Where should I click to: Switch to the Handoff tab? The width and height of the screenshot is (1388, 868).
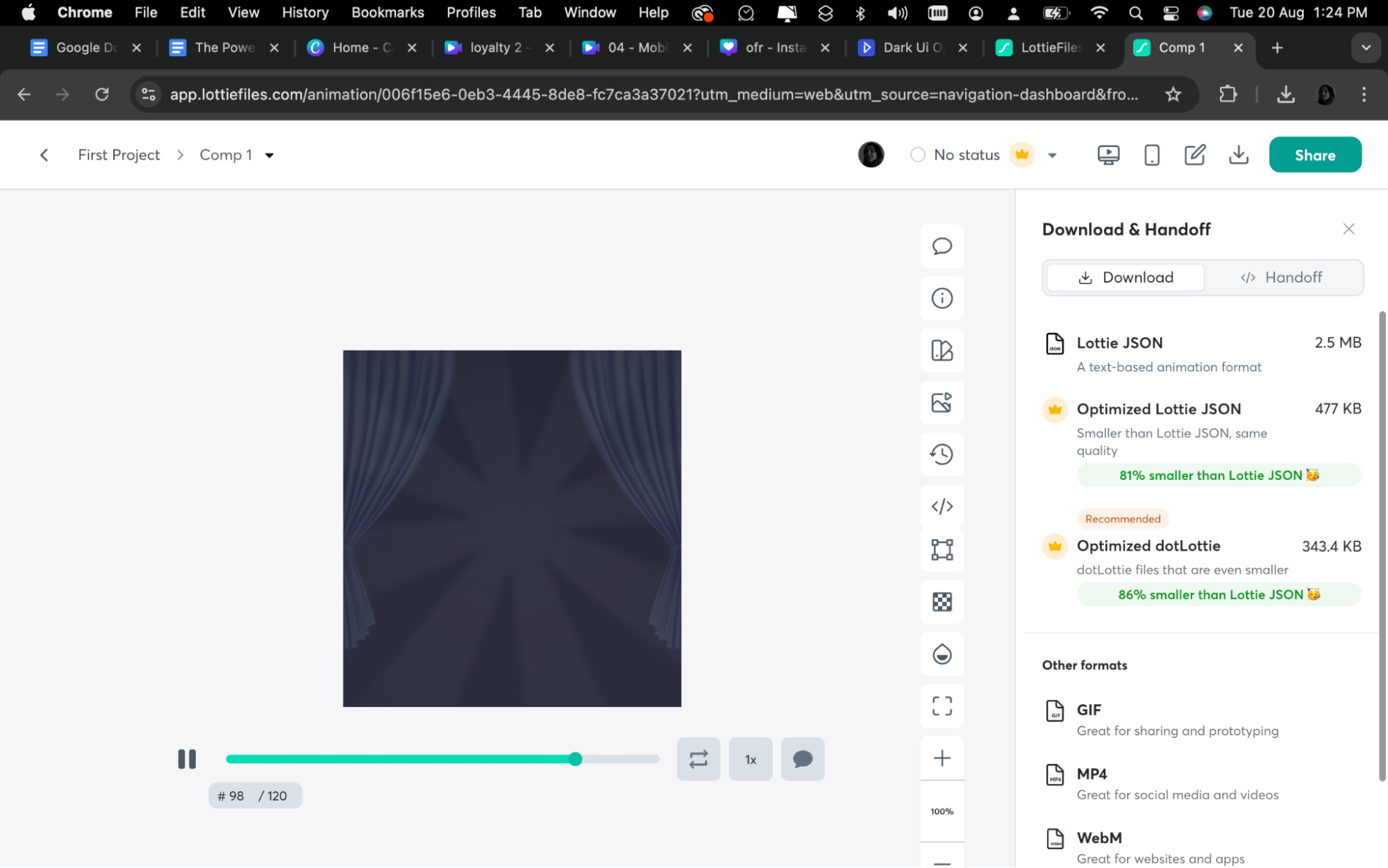coord(1282,277)
